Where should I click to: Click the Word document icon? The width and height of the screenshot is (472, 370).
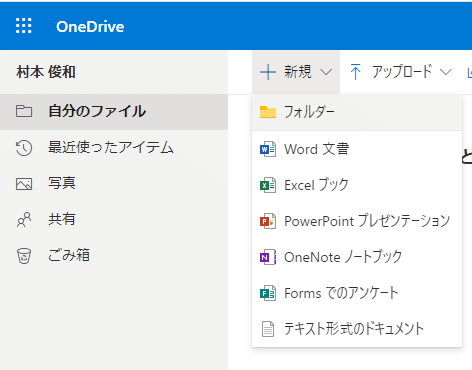pos(268,149)
